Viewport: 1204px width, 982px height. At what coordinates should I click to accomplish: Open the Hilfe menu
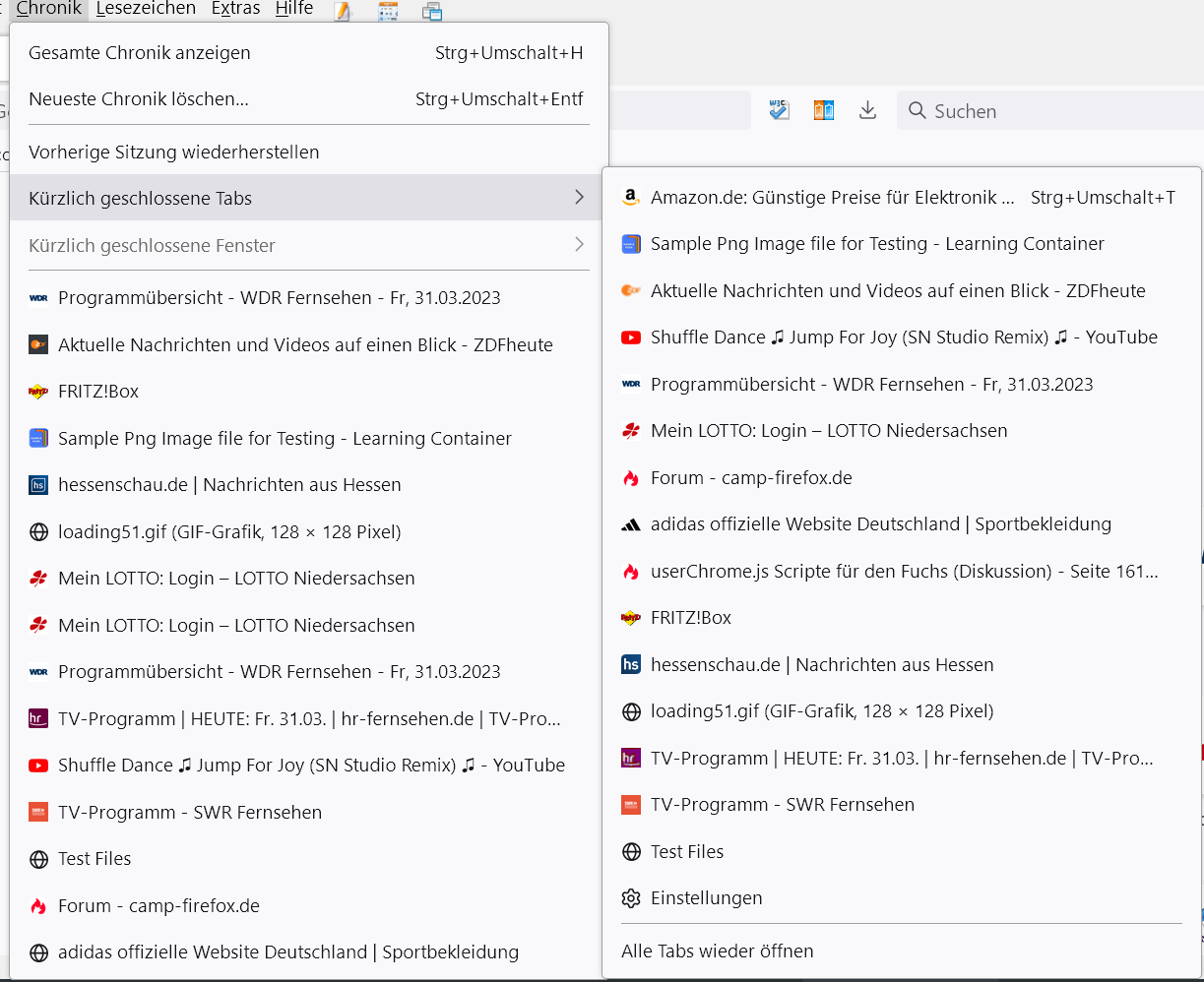click(x=294, y=9)
